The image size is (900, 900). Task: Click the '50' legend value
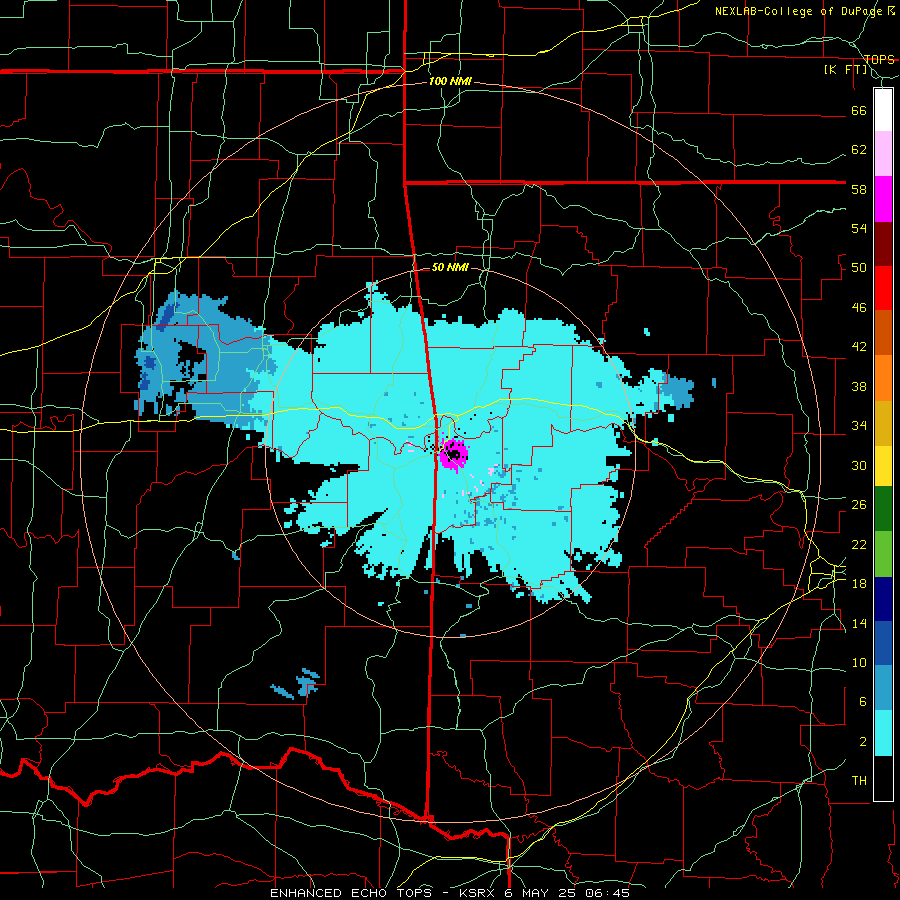[x=859, y=268]
